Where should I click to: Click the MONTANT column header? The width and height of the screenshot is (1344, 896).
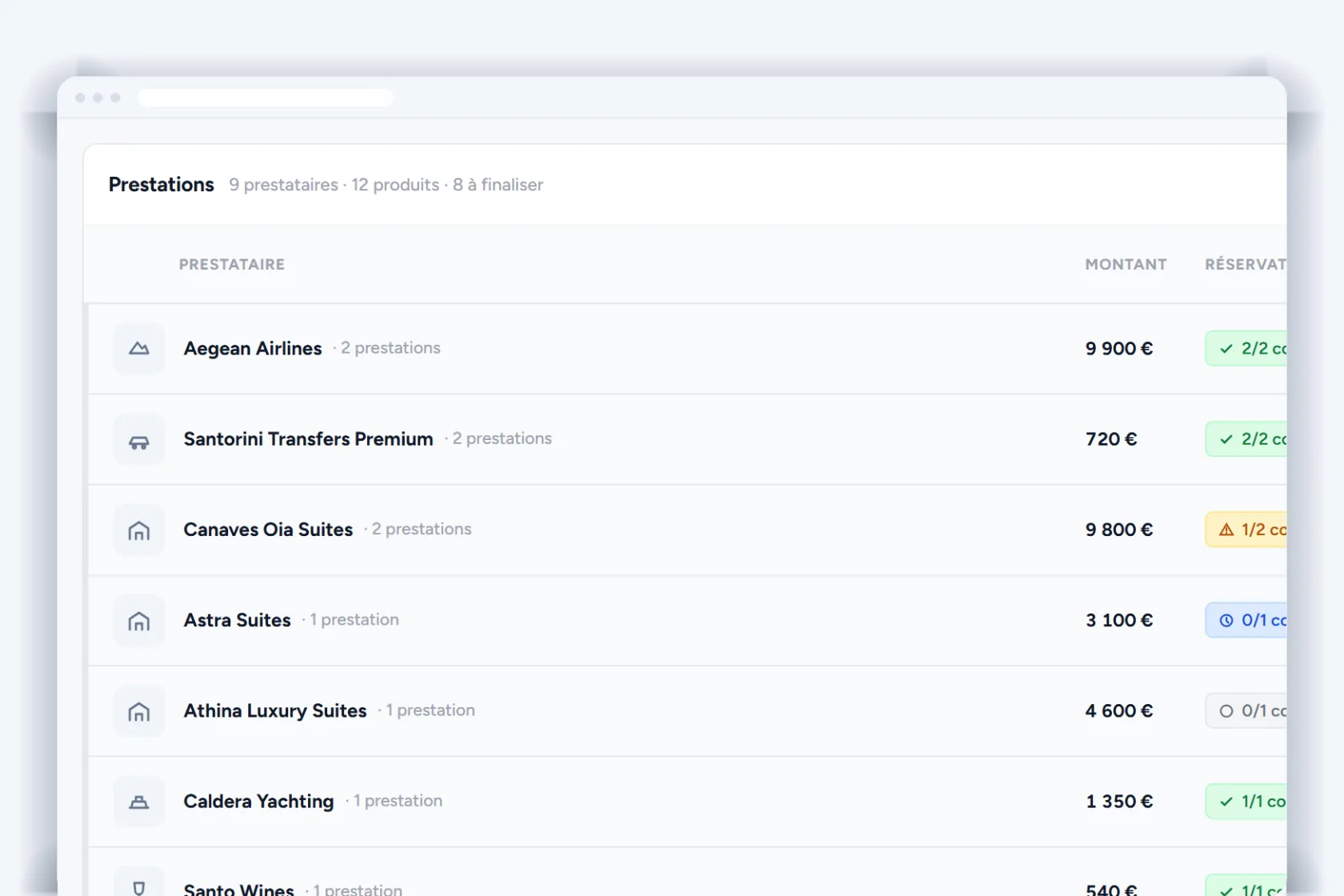[1126, 265]
